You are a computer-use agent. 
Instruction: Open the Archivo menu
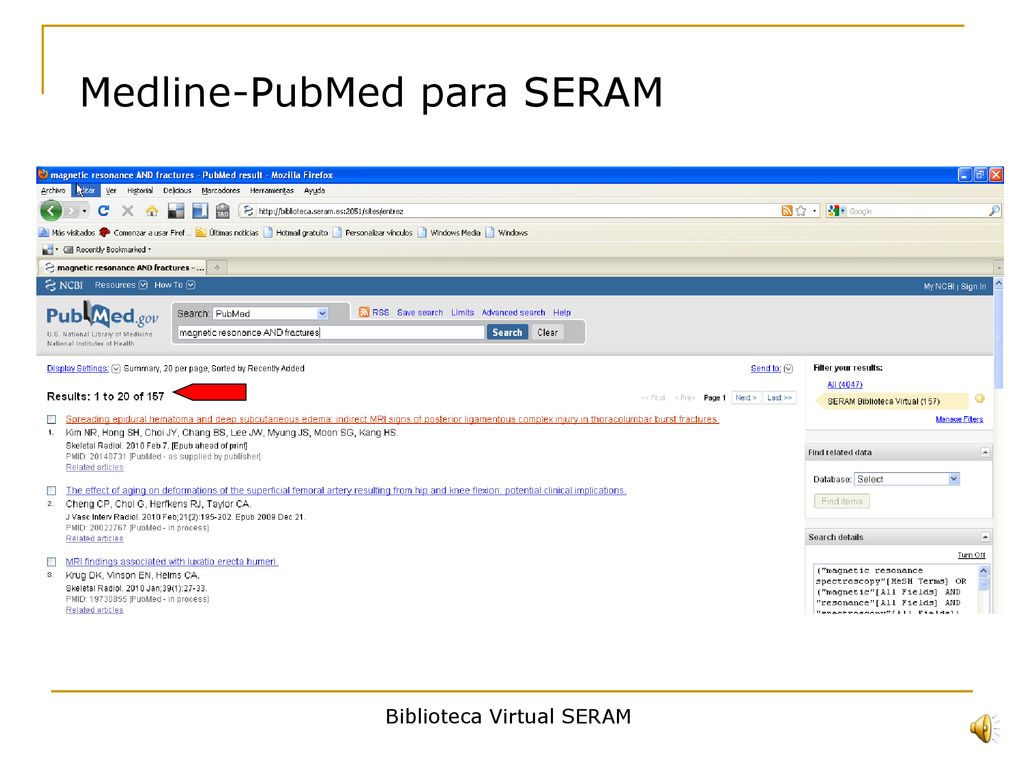coord(53,191)
